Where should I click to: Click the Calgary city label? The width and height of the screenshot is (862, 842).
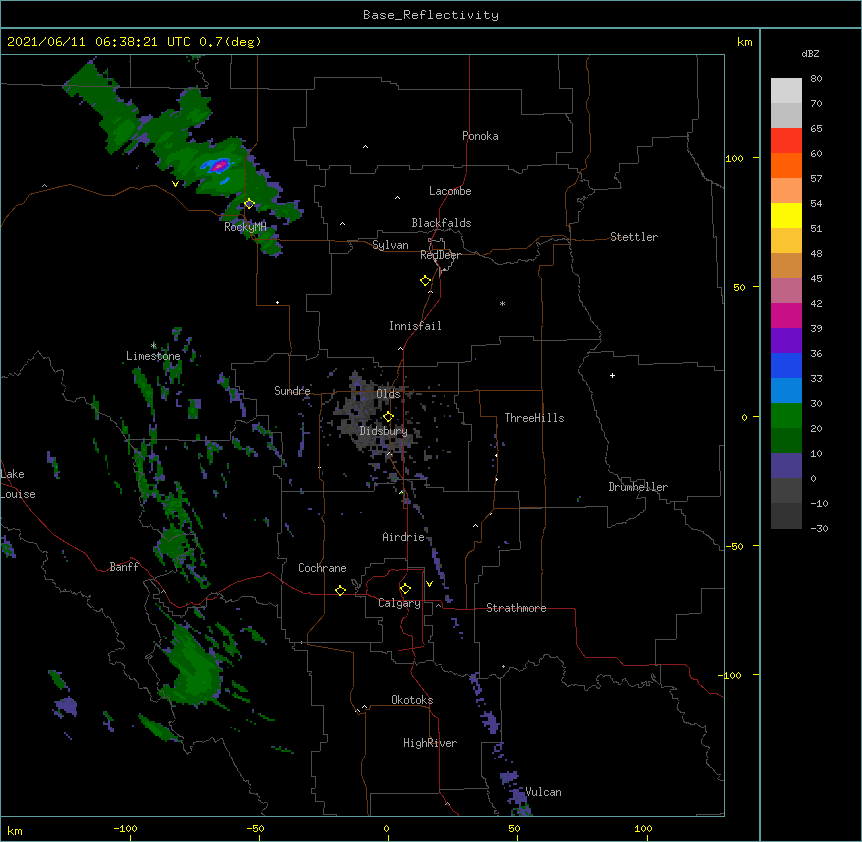pyautogui.click(x=399, y=603)
